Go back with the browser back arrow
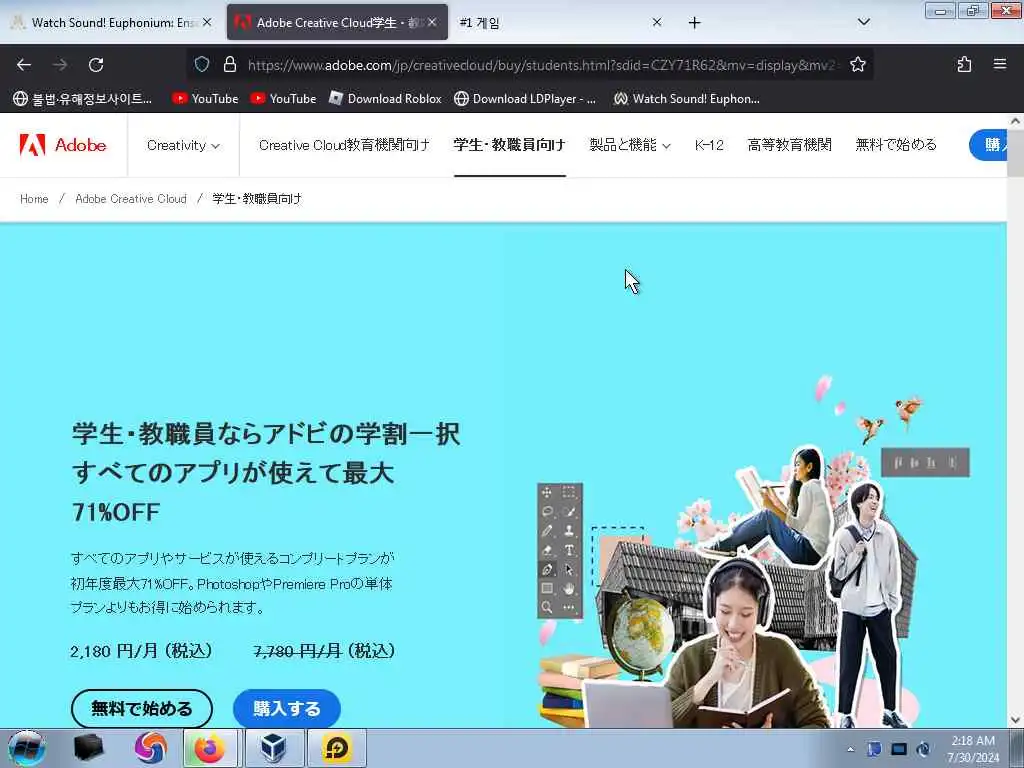Screen dimensions: 1024x768 [24, 65]
